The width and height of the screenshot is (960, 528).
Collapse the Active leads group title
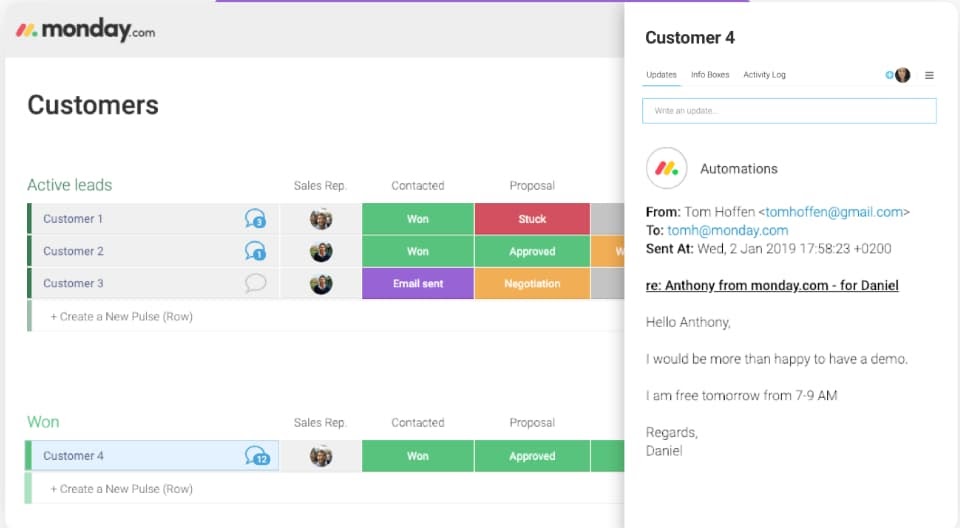click(x=69, y=185)
